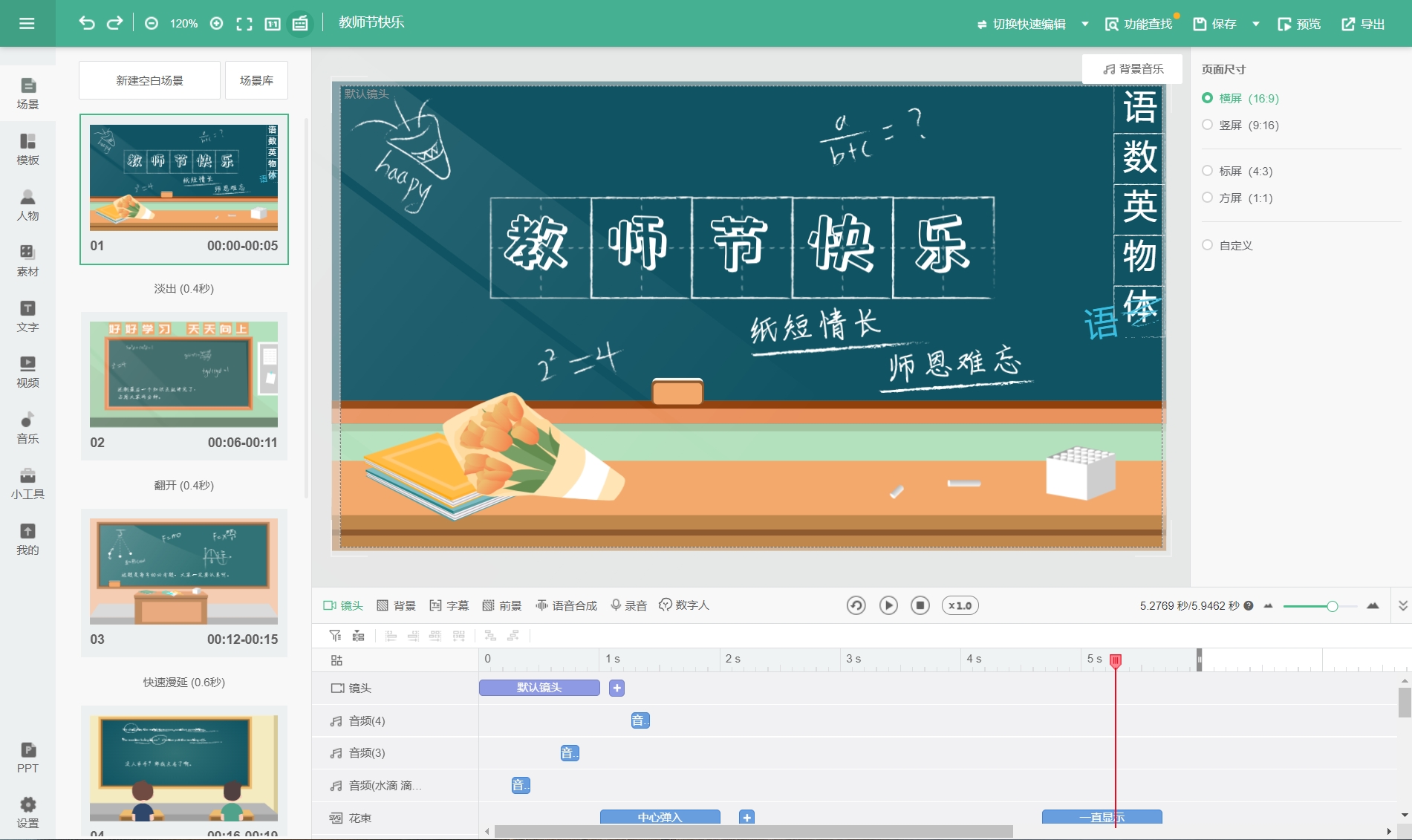
Task: Switch to the 背景 background tab
Action: click(396, 605)
